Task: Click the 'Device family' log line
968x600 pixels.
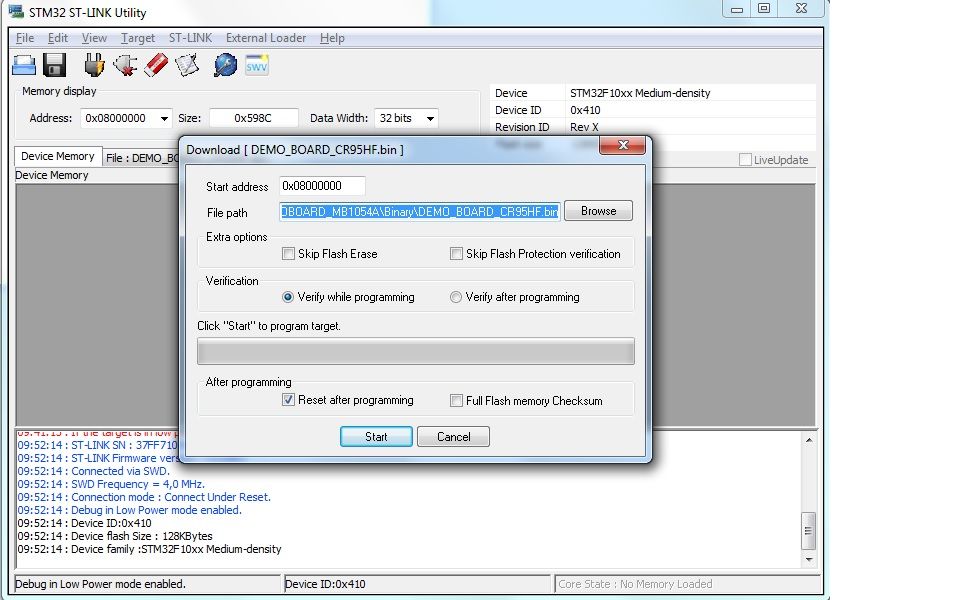Action: point(149,549)
